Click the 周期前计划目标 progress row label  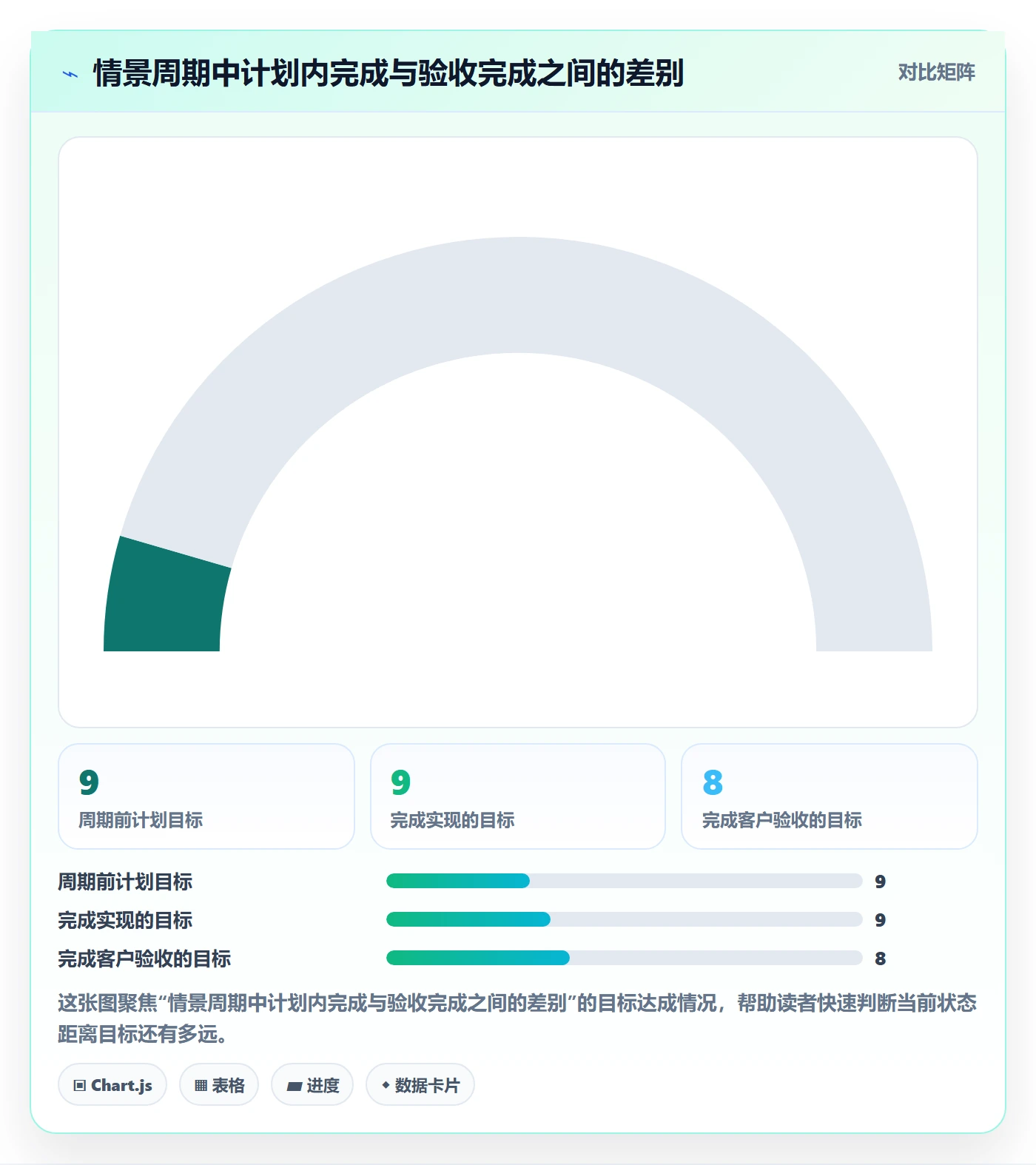125,882
